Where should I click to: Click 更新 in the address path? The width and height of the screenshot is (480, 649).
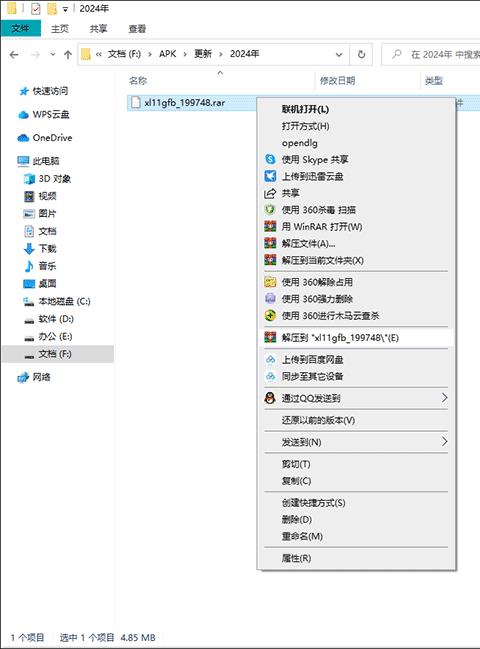click(203, 54)
